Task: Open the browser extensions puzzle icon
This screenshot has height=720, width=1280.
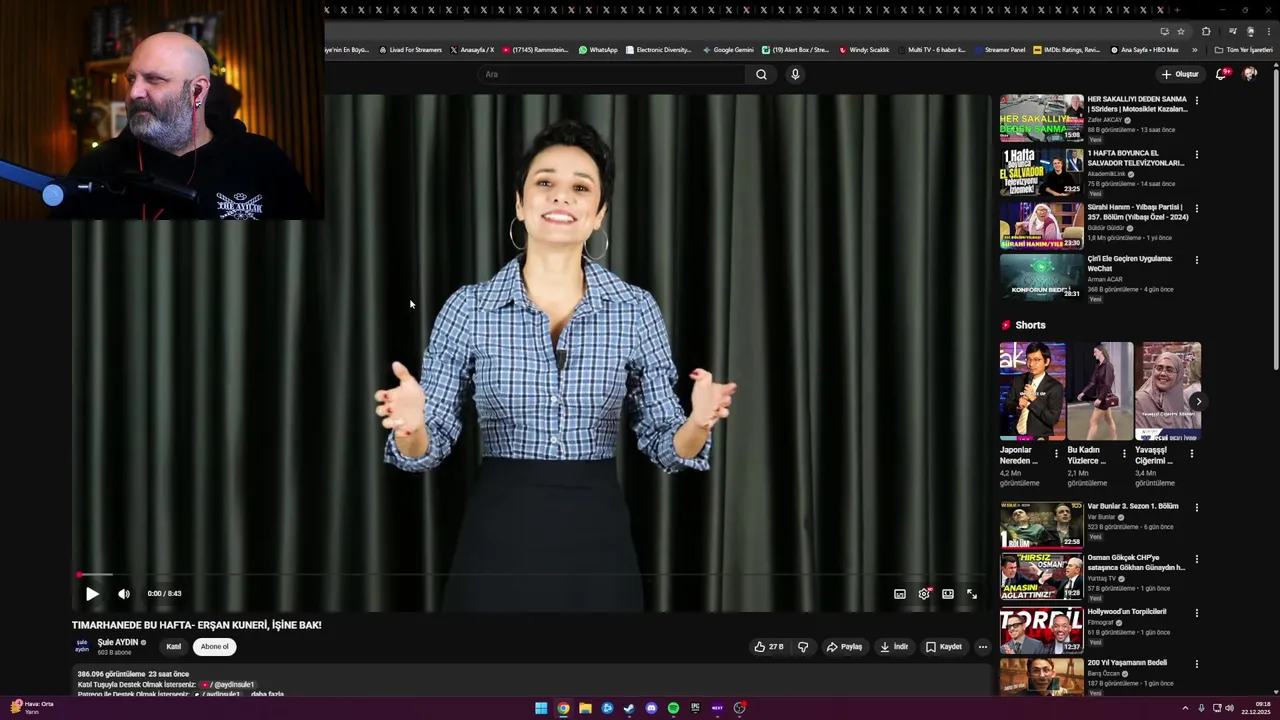Action: [1206, 31]
